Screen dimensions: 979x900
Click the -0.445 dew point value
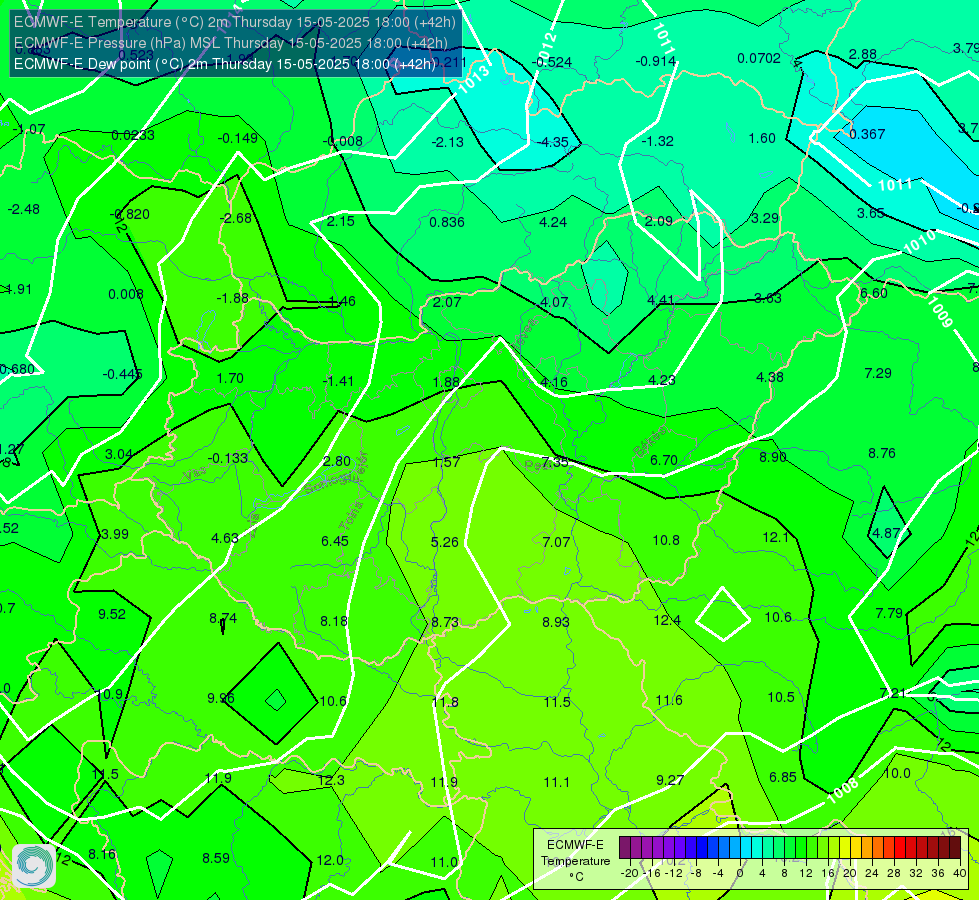point(122,374)
